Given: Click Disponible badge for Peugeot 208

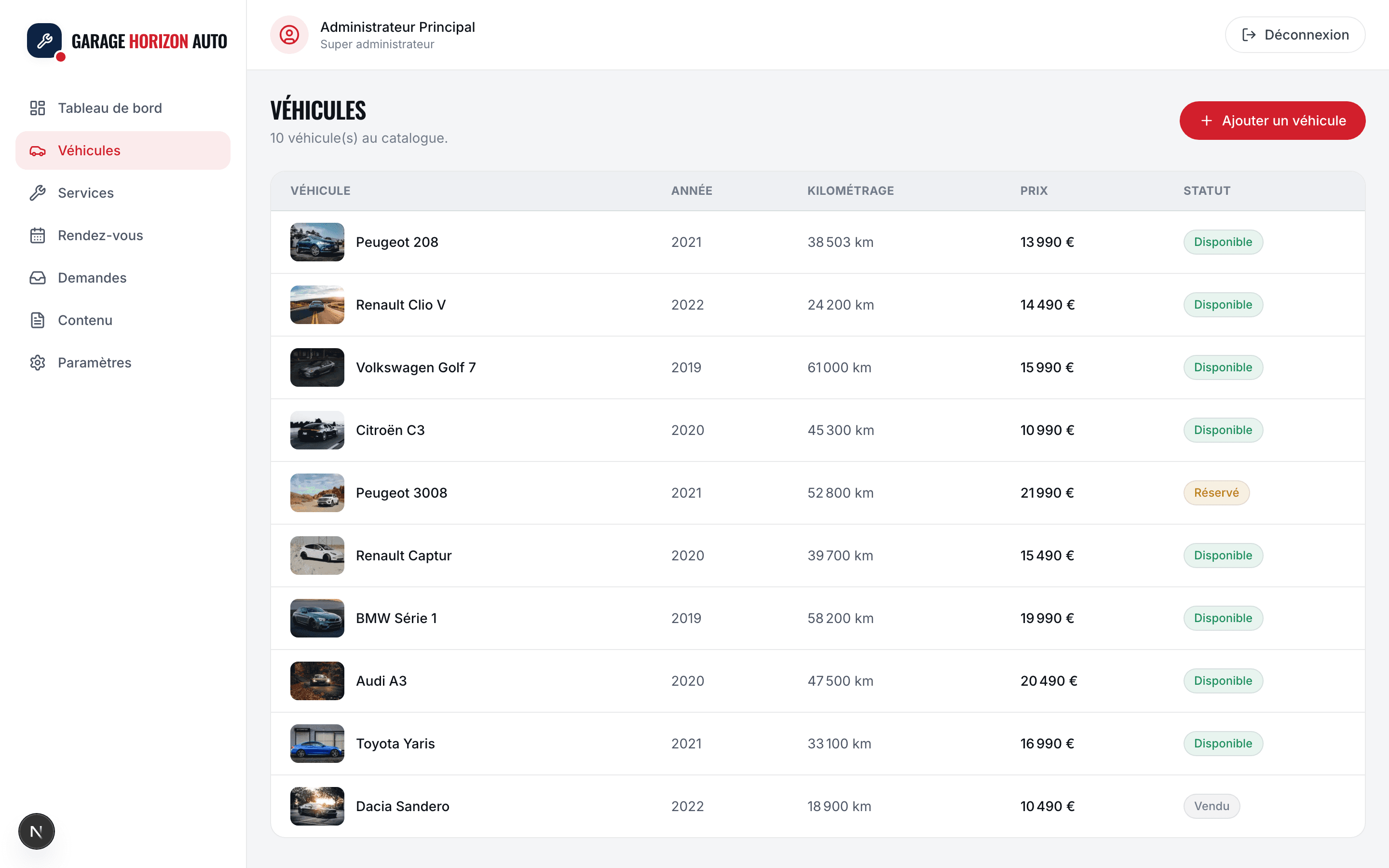Looking at the screenshot, I should click(x=1223, y=242).
